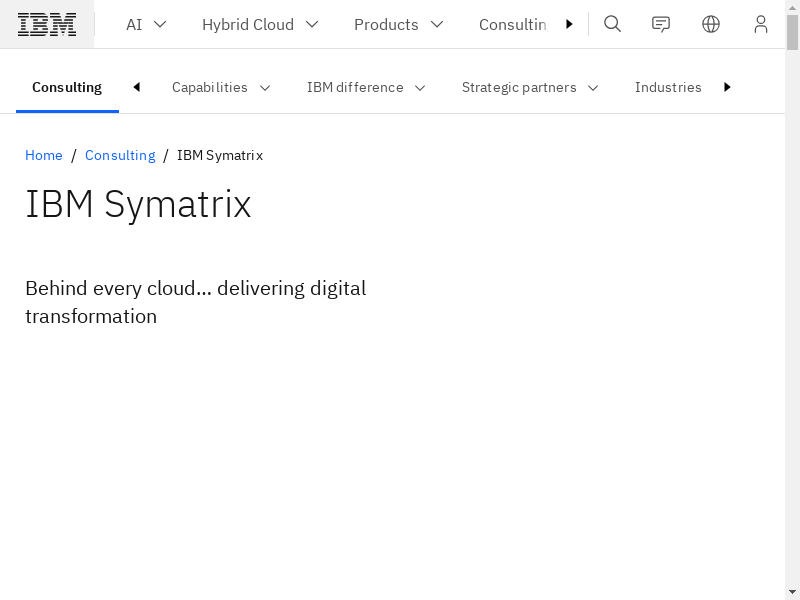Expand the Products menu
Image resolution: width=800 pixels, height=600 pixels.
(x=398, y=24)
